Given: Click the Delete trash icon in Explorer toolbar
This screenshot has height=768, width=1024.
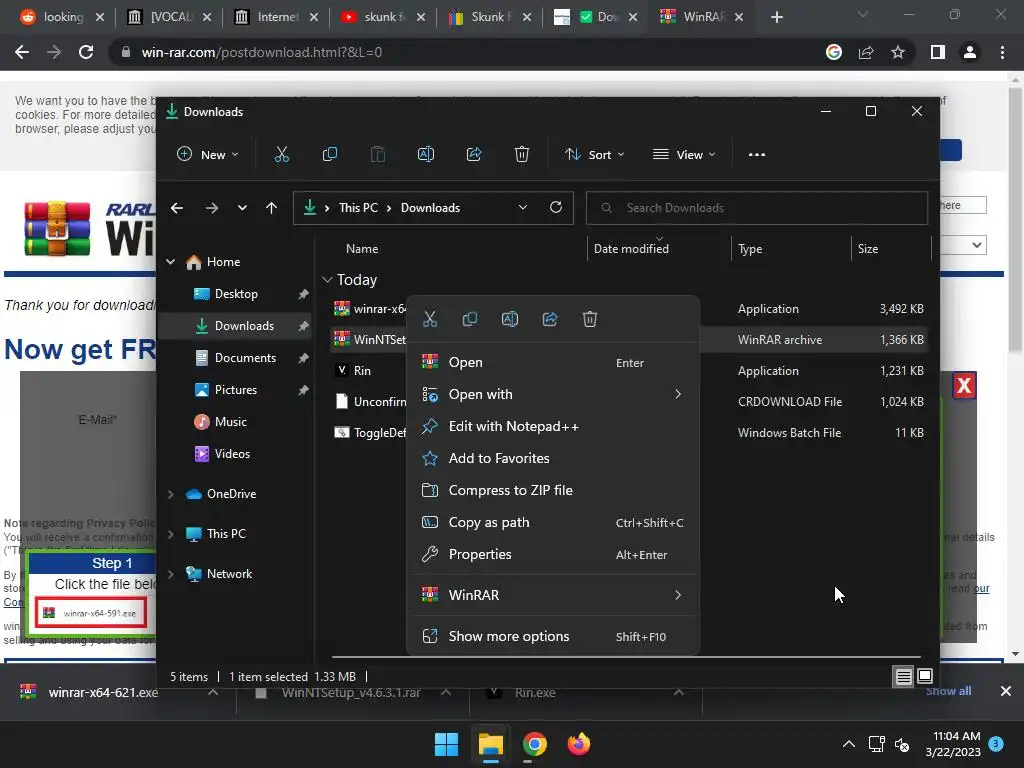Looking at the screenshot, I should coord(522,155).
